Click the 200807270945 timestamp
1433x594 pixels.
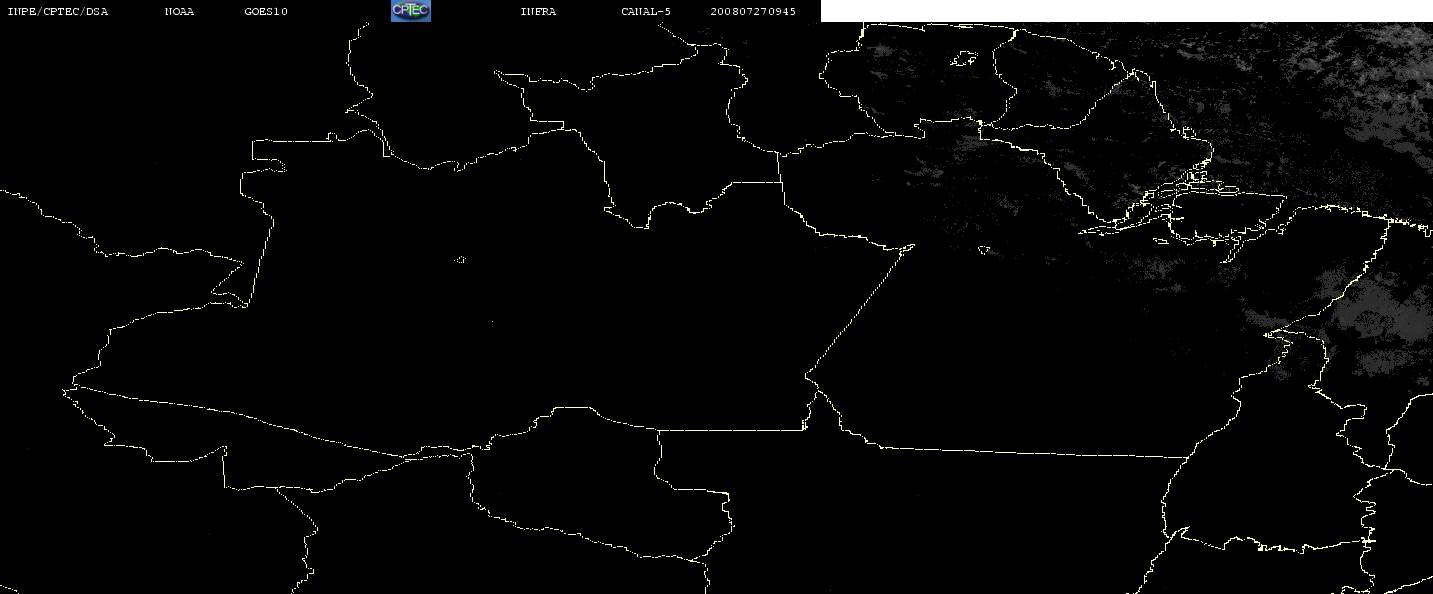pos(754,12)
